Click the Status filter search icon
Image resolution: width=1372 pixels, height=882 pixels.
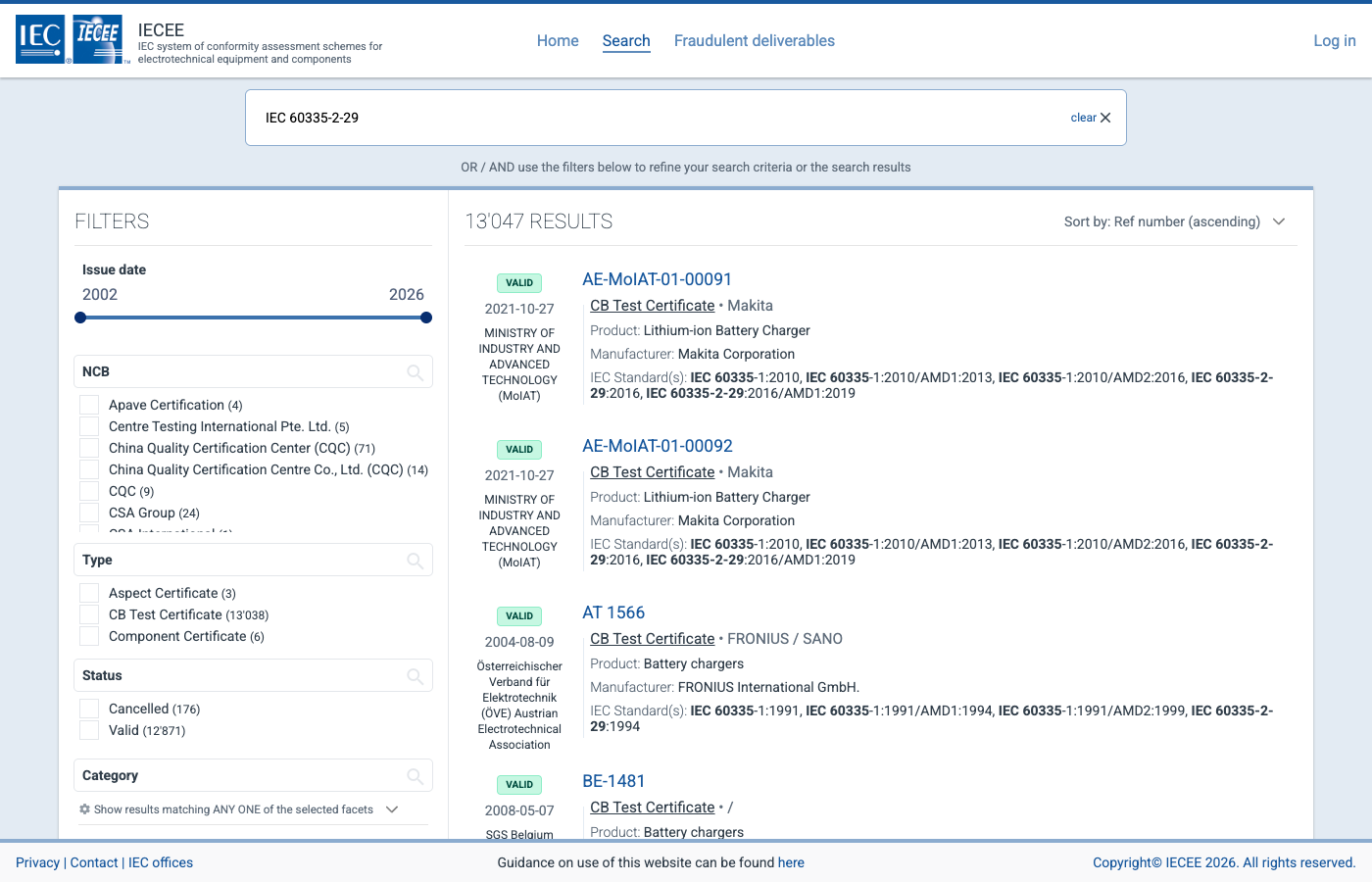pos(416,675)
